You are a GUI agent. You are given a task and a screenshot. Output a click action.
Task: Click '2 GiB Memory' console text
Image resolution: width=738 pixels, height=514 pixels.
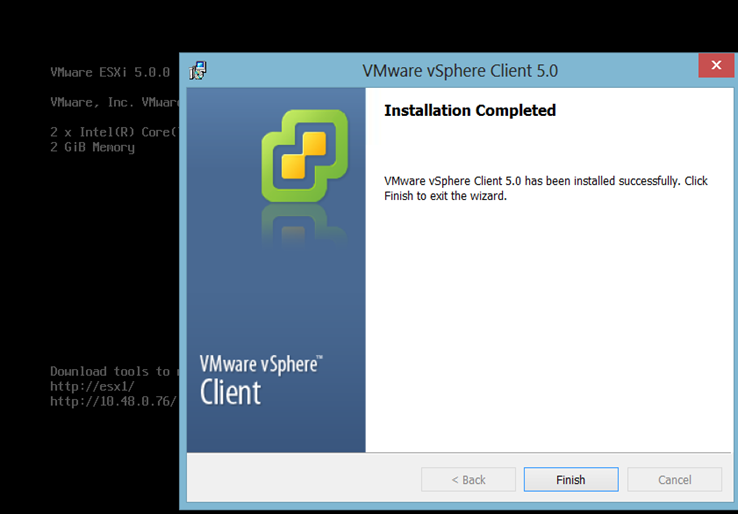pos(92,147)
